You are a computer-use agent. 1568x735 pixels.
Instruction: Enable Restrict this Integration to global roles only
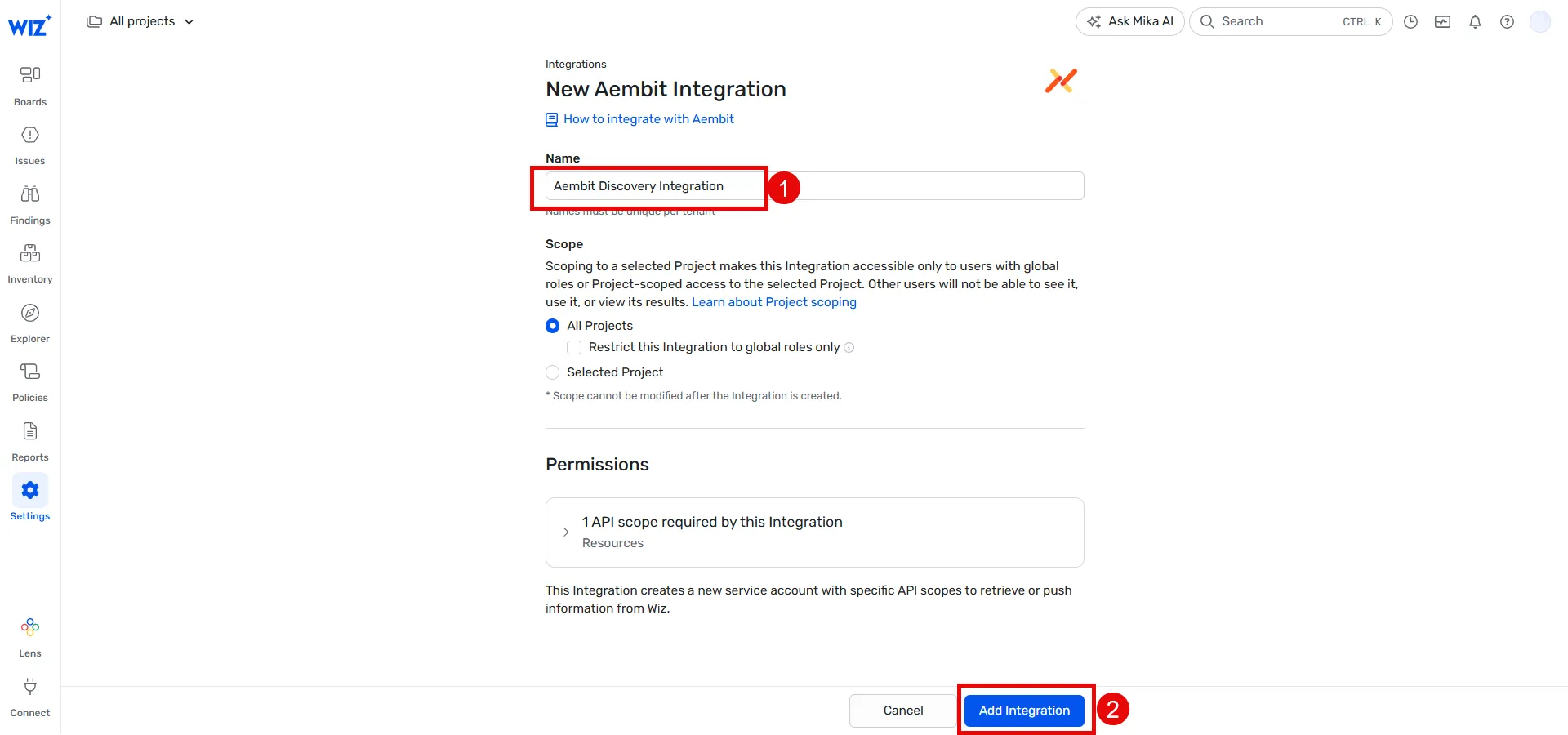[x=574, y=347]
